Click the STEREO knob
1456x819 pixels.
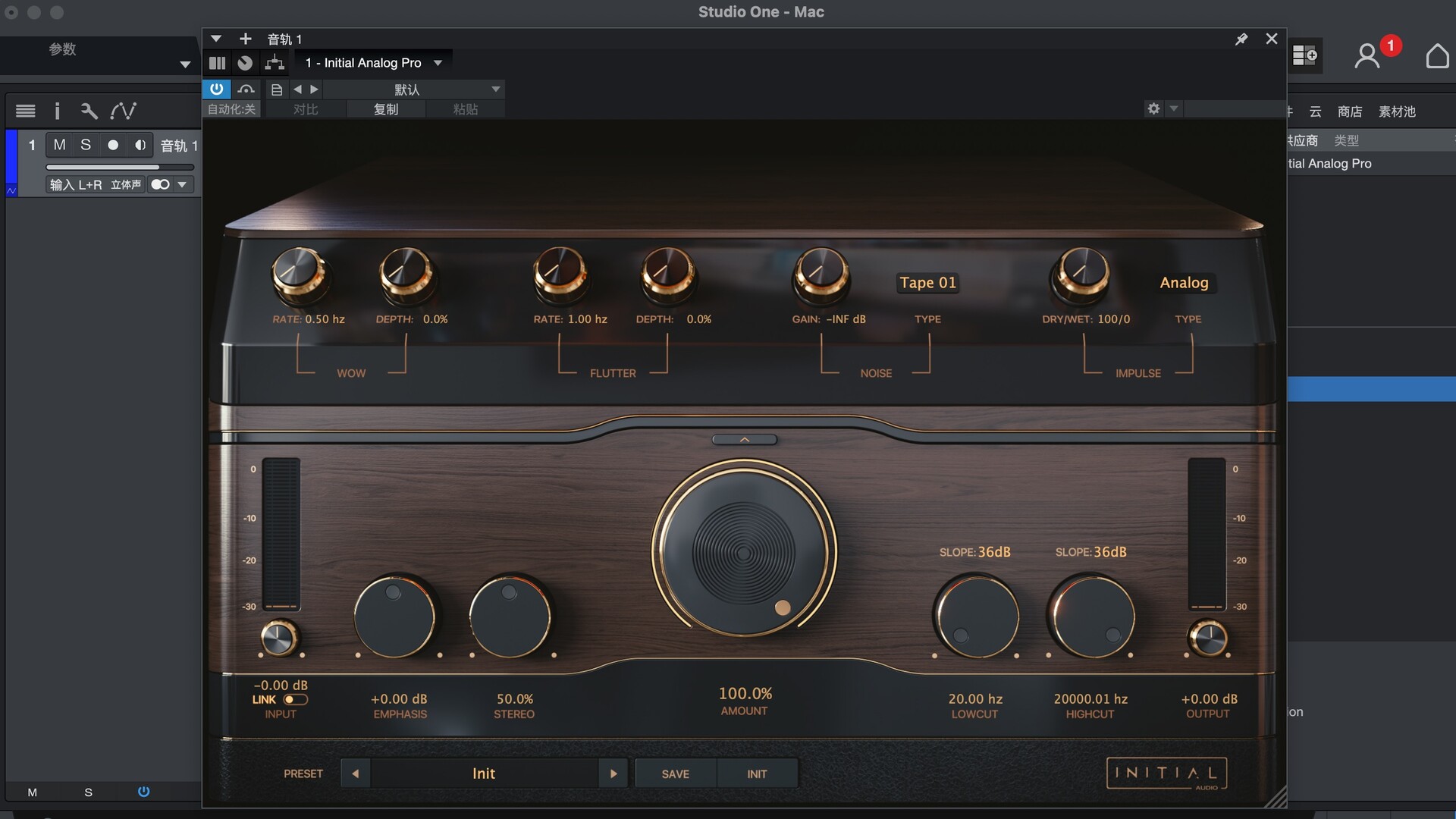pyautogui.click(x=510, y=616)
